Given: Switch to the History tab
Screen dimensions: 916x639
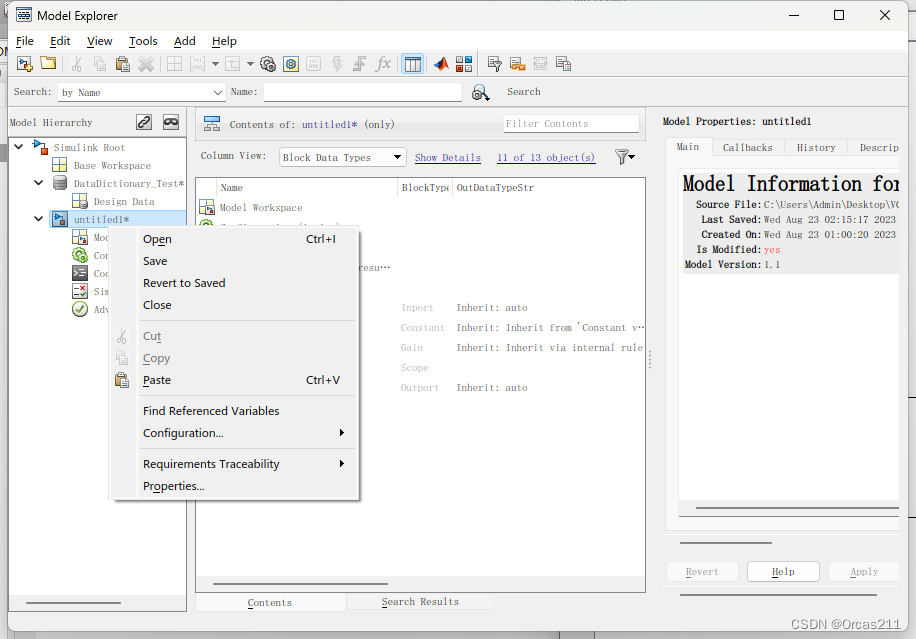Looking at the screenshot, I should pos(816,147).
